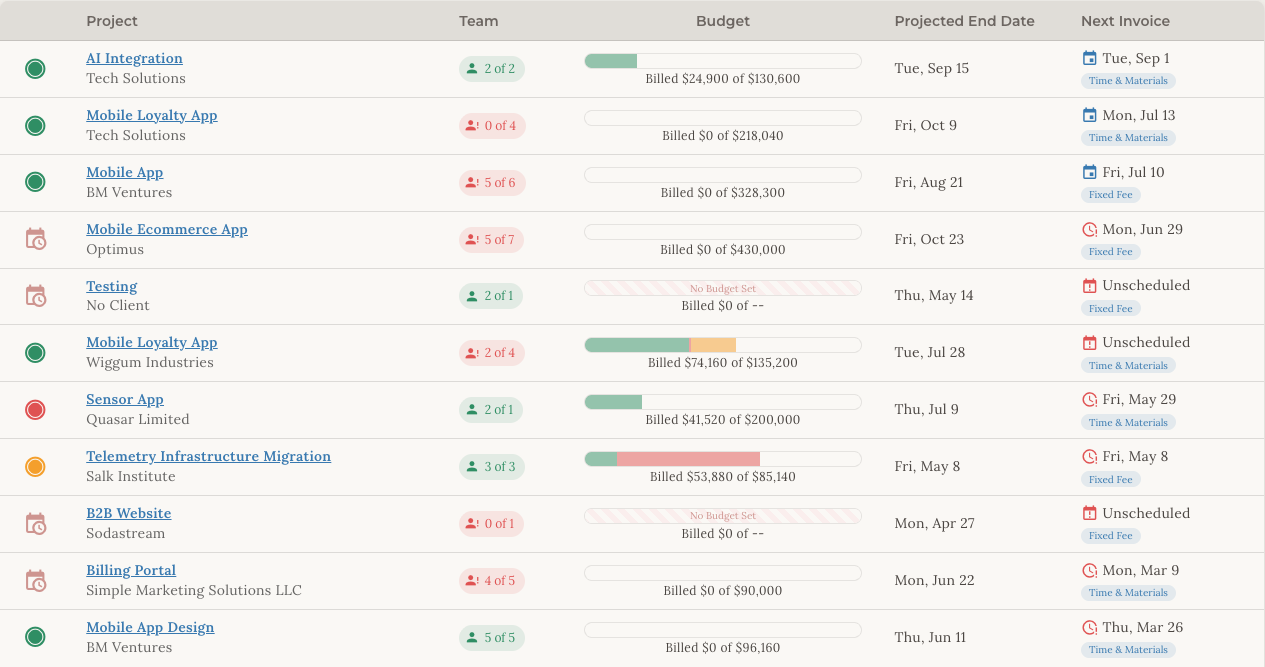Click the green status icon for AI Integration
1265x667 pixels.
point(35,69)
